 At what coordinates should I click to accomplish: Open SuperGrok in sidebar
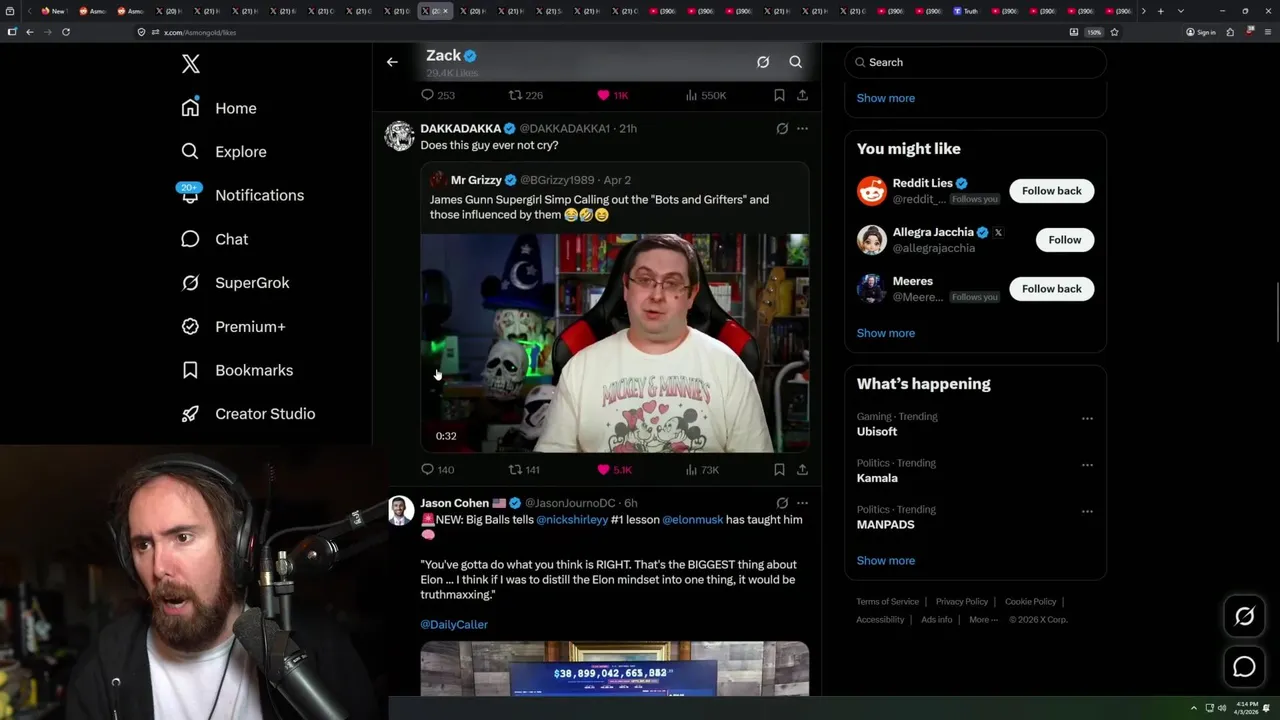pyautogui.click(x=235, y=283)
